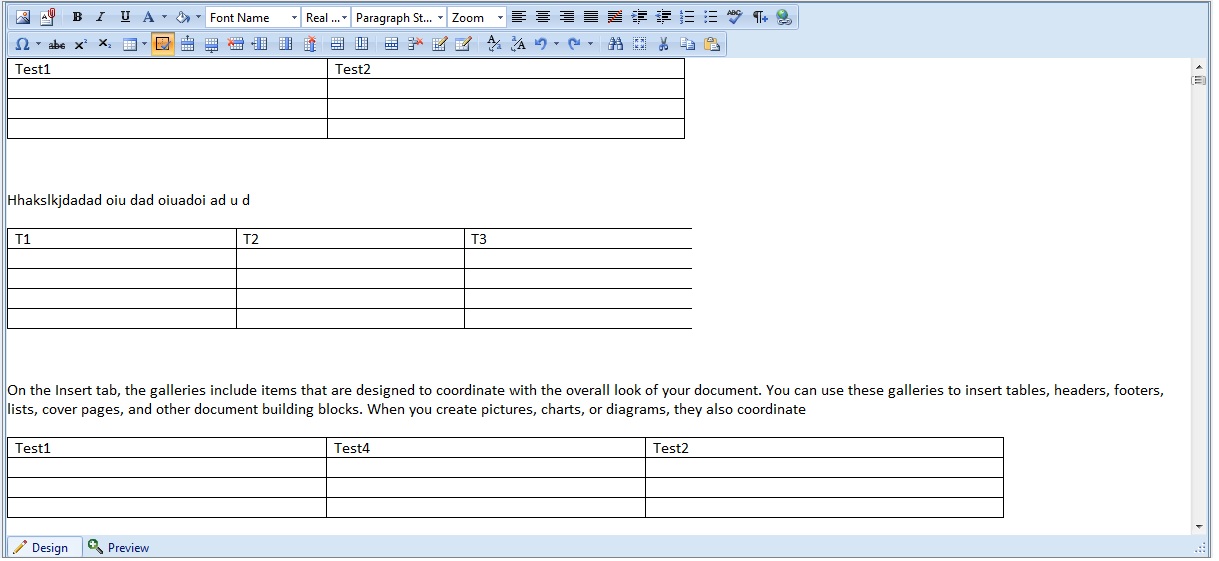Insert a table row below
1219x561 pixels.
[211, 44]
